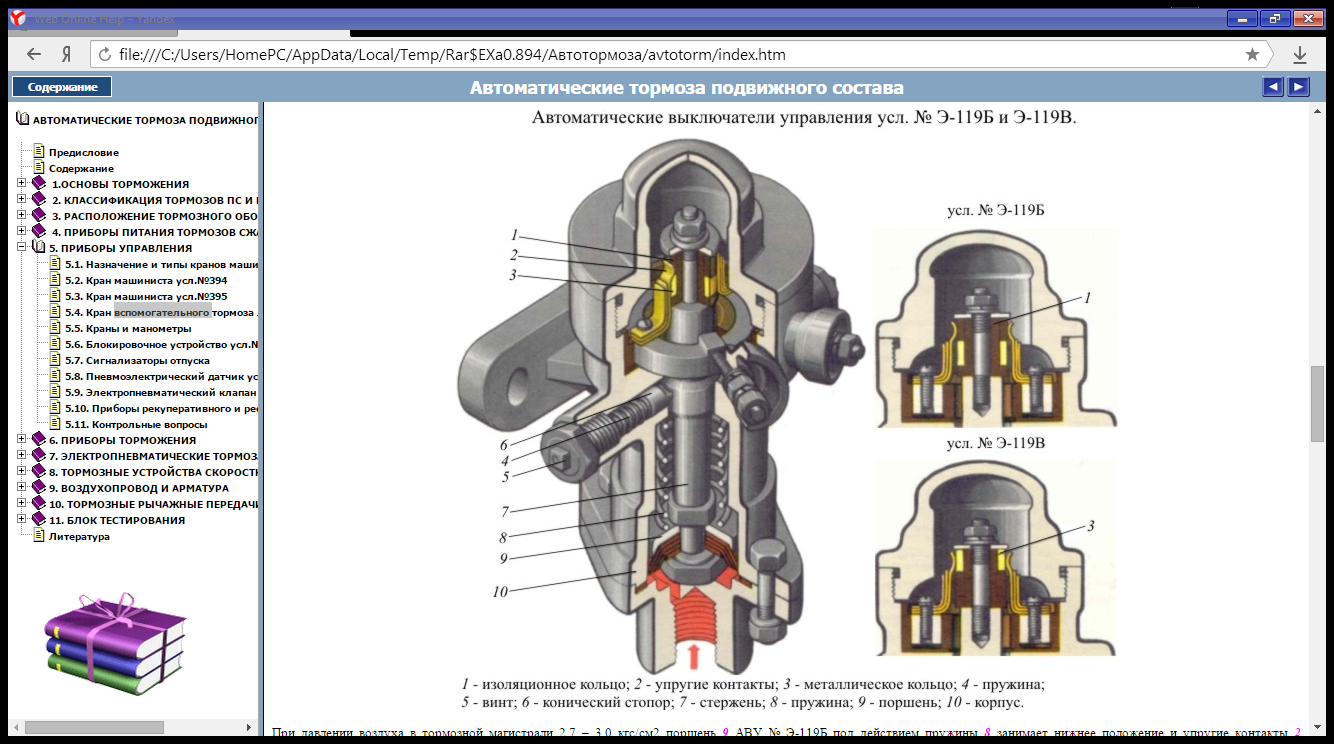Screen dimensions: 1334x744
Task: Click page icon beside Литература
Action: pos(40,536)
